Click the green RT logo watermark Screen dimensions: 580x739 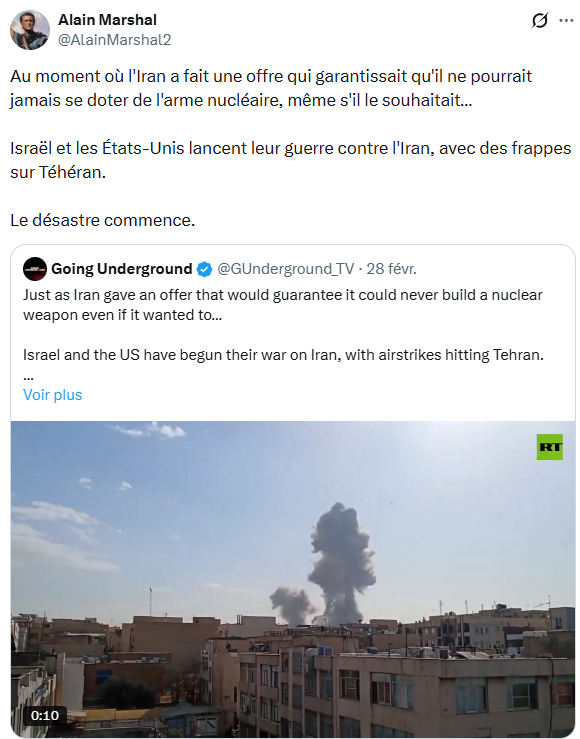[550, 447]
